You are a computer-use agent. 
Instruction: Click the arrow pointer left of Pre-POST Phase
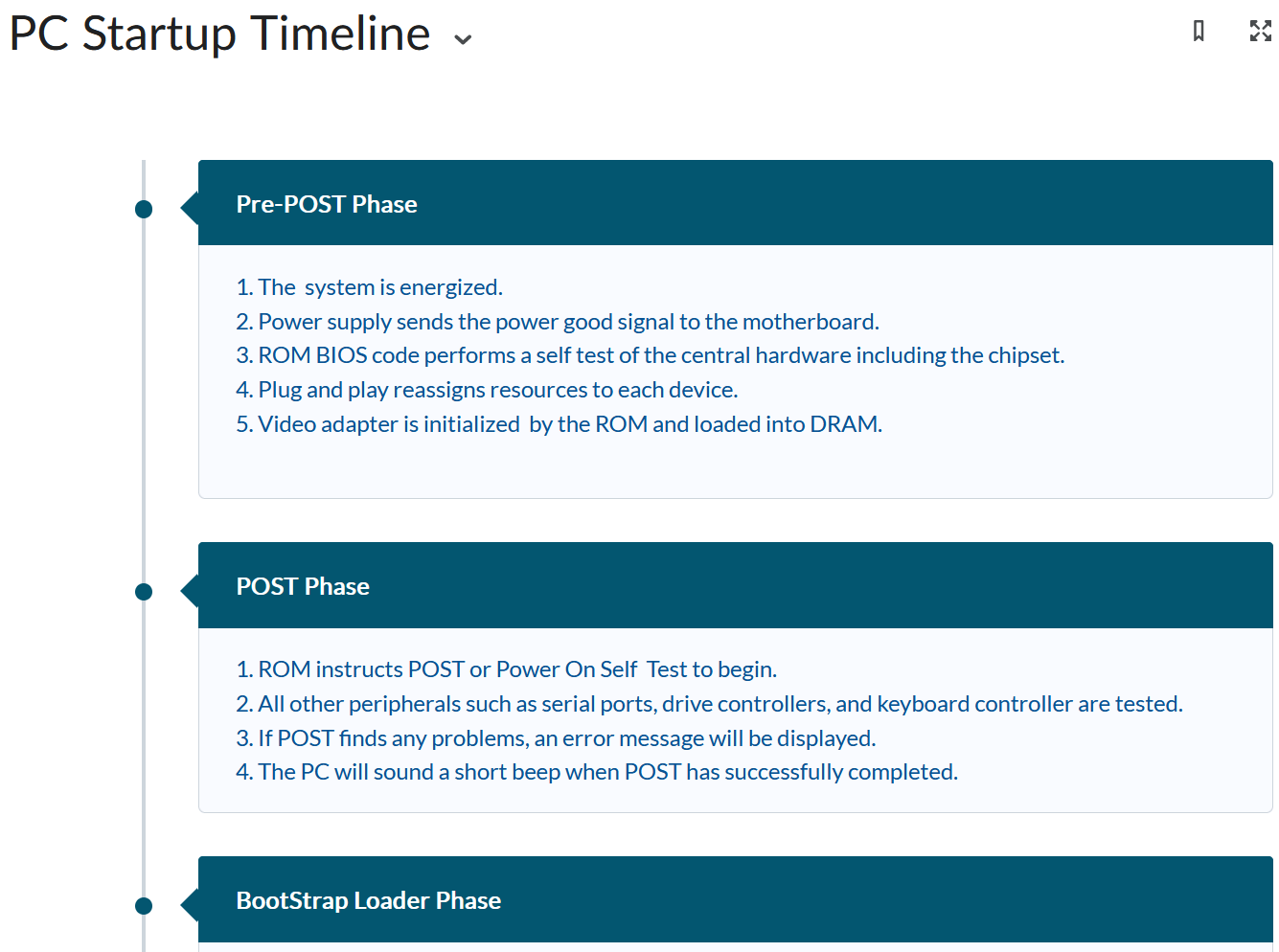[190, 208]
